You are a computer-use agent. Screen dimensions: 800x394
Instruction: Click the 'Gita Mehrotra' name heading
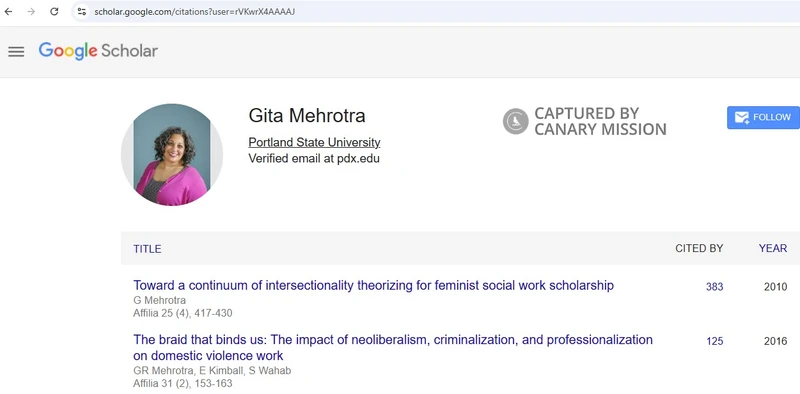coord(307,116)
